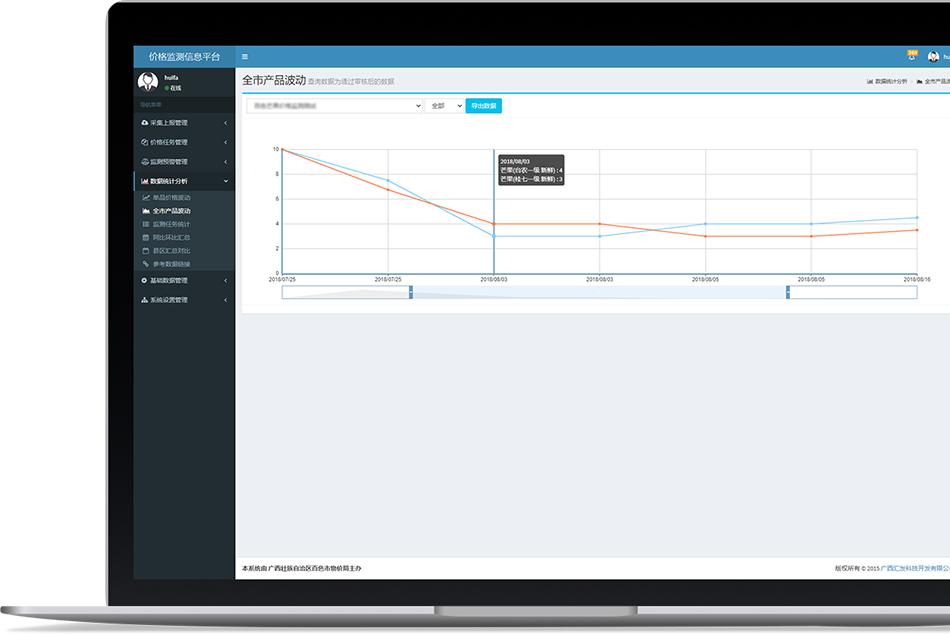Click the 价格监测信息平台 logo title
The image size is (950, 635).
pyautogui.click(x=184, y=57)
